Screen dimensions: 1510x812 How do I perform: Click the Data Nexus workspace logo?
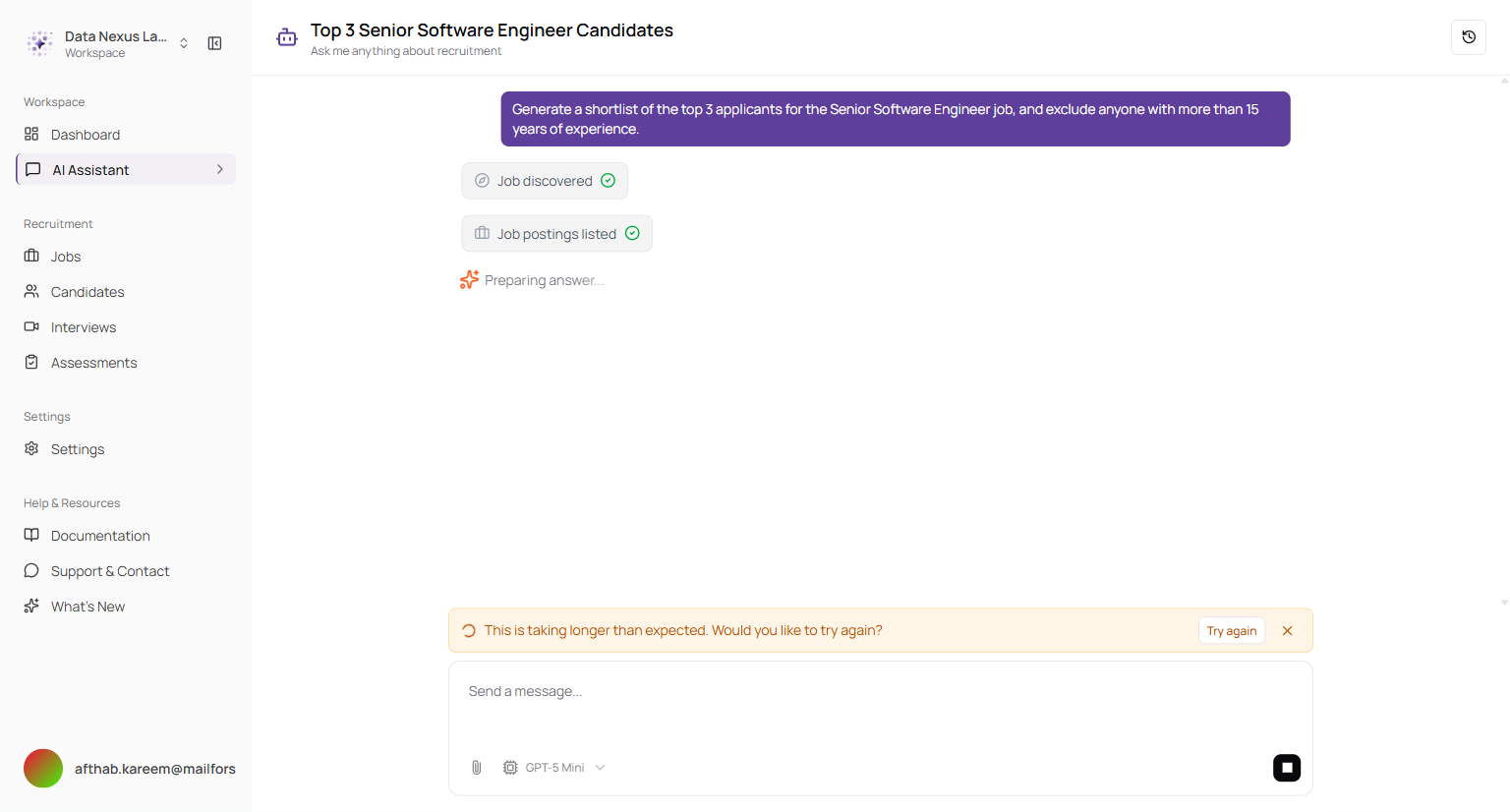point(39,43)
